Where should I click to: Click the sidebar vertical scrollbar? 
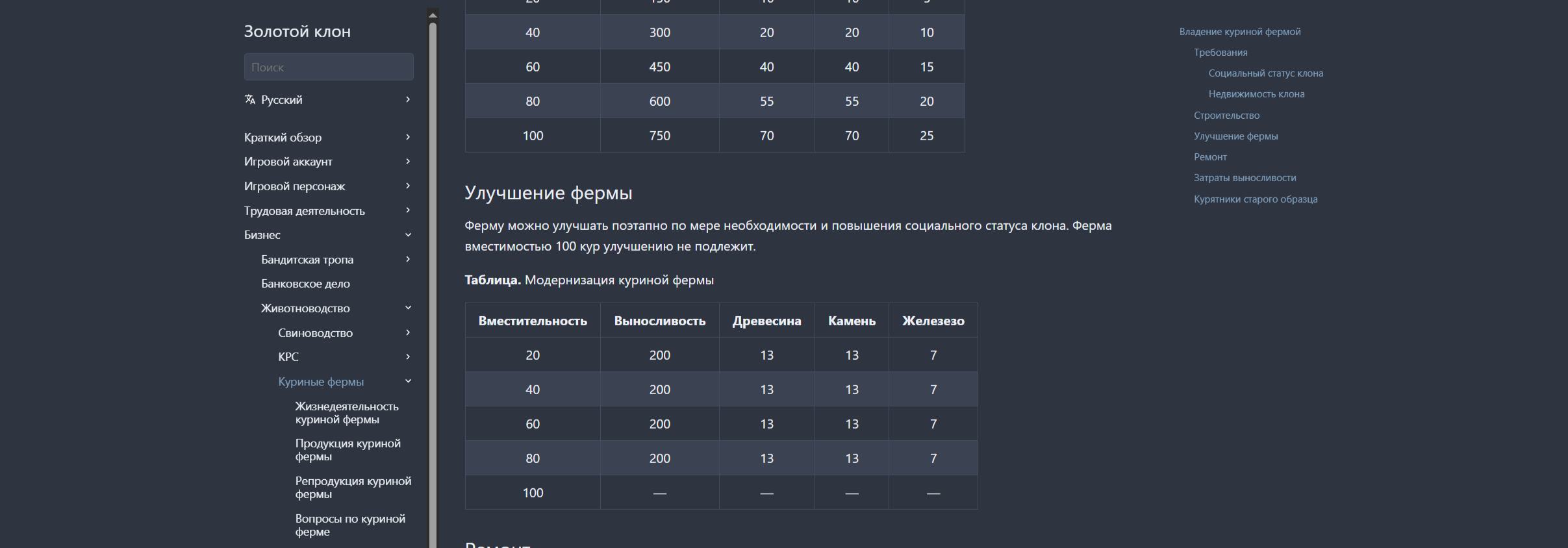pyautogui.click(x=433, y=260)
